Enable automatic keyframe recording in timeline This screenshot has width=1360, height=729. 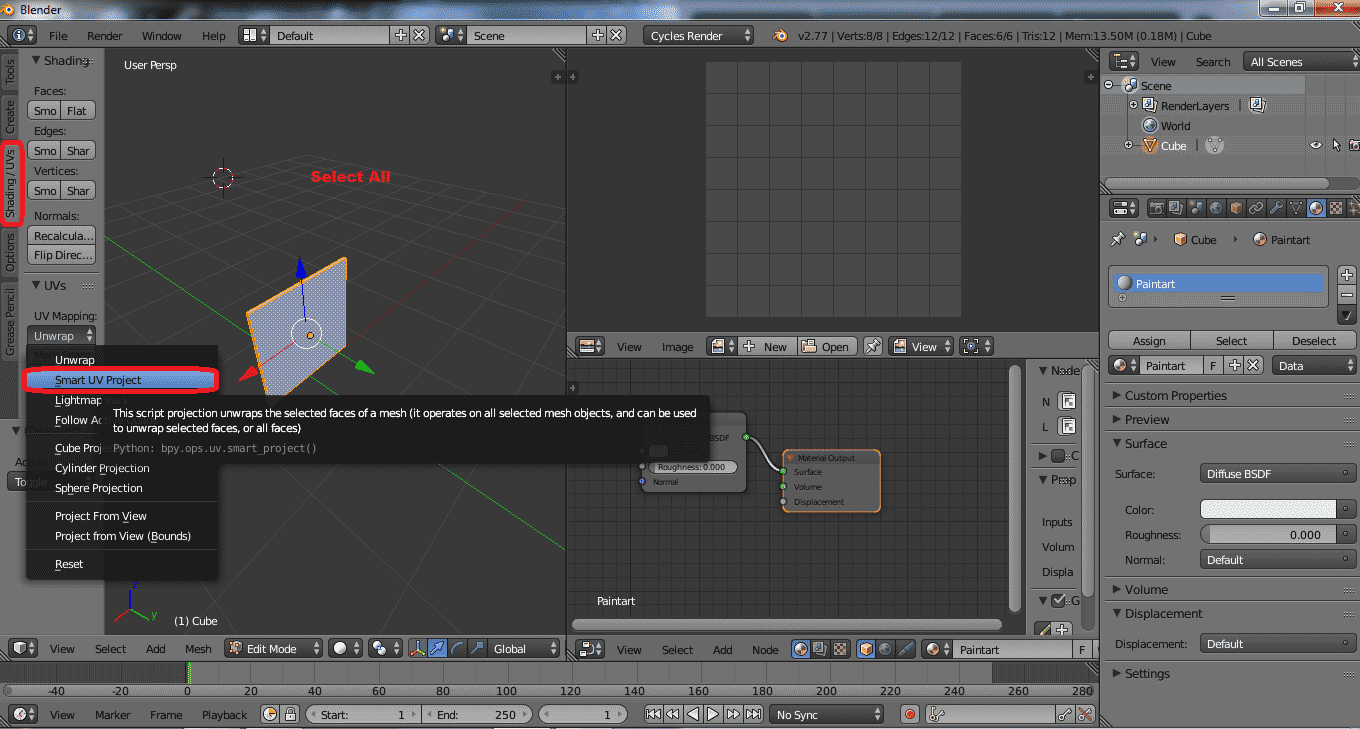pyautogui.click(x=908, y=714)
